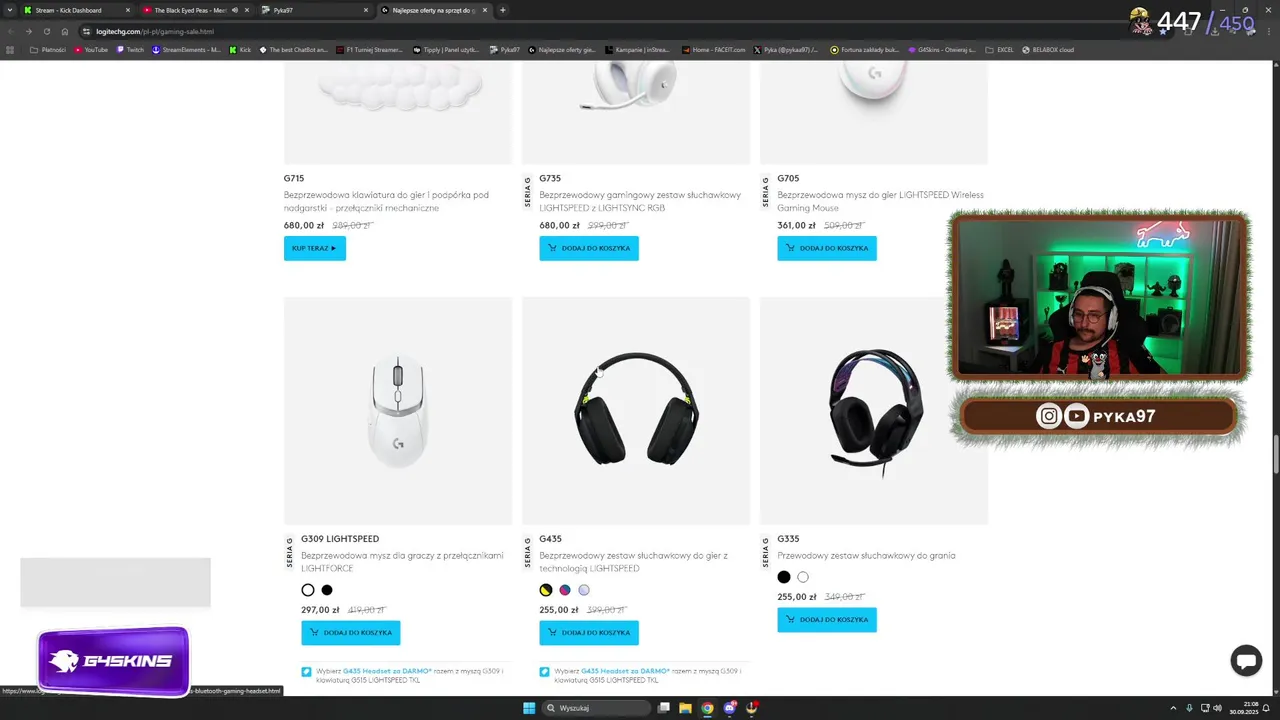1280x720 pixels.
Task: Add the G705 mouse to cart
Action: tap(827, 248)
